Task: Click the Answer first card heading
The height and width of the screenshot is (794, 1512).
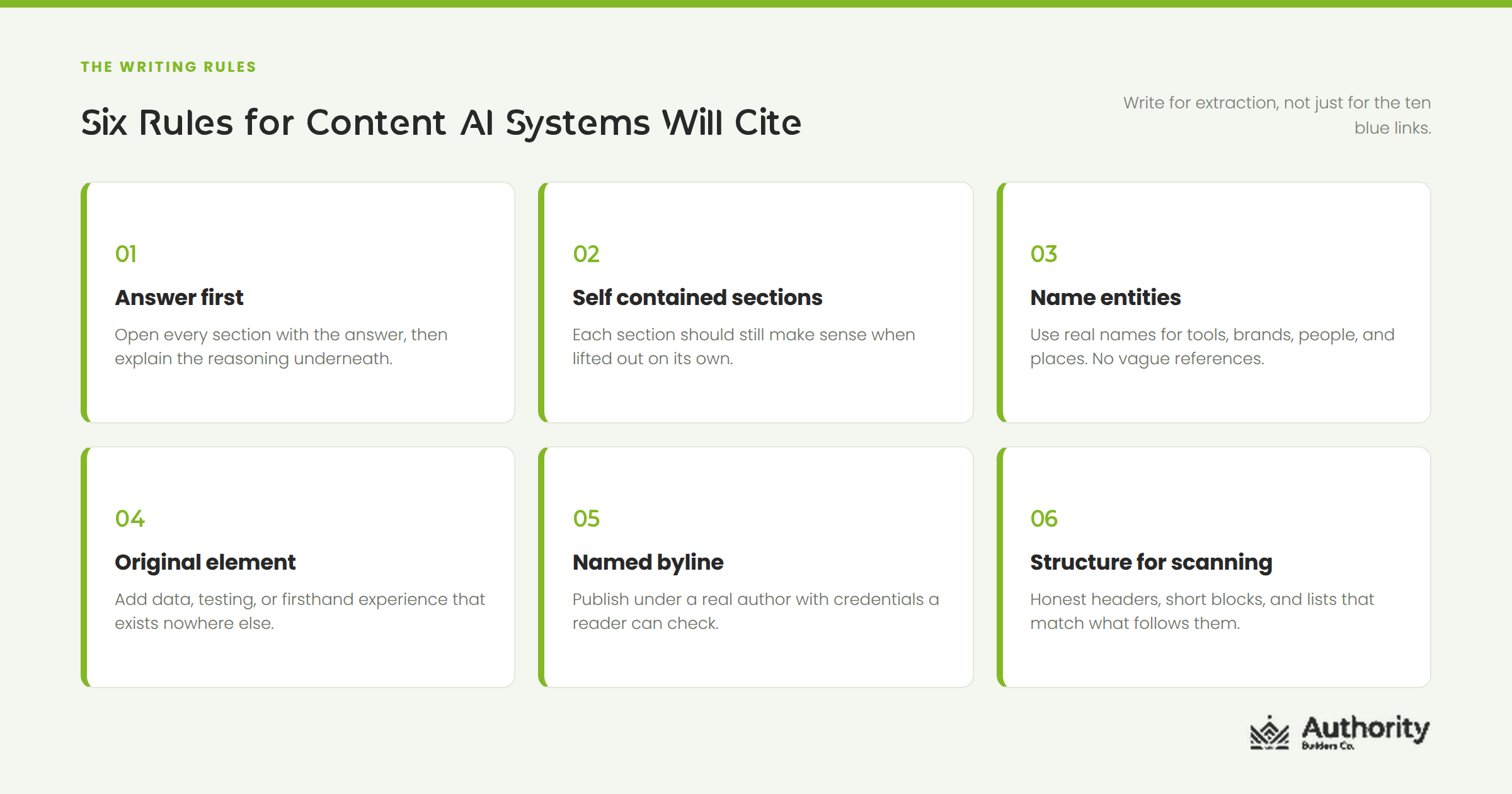Action: (179, 297)
